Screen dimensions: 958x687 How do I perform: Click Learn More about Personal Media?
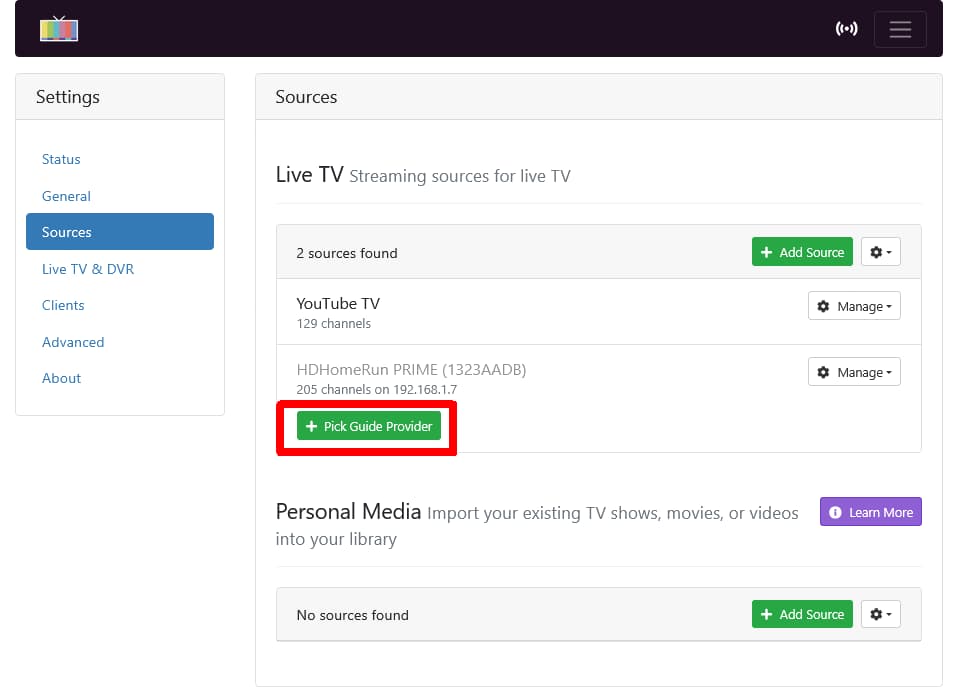point(870,511)
